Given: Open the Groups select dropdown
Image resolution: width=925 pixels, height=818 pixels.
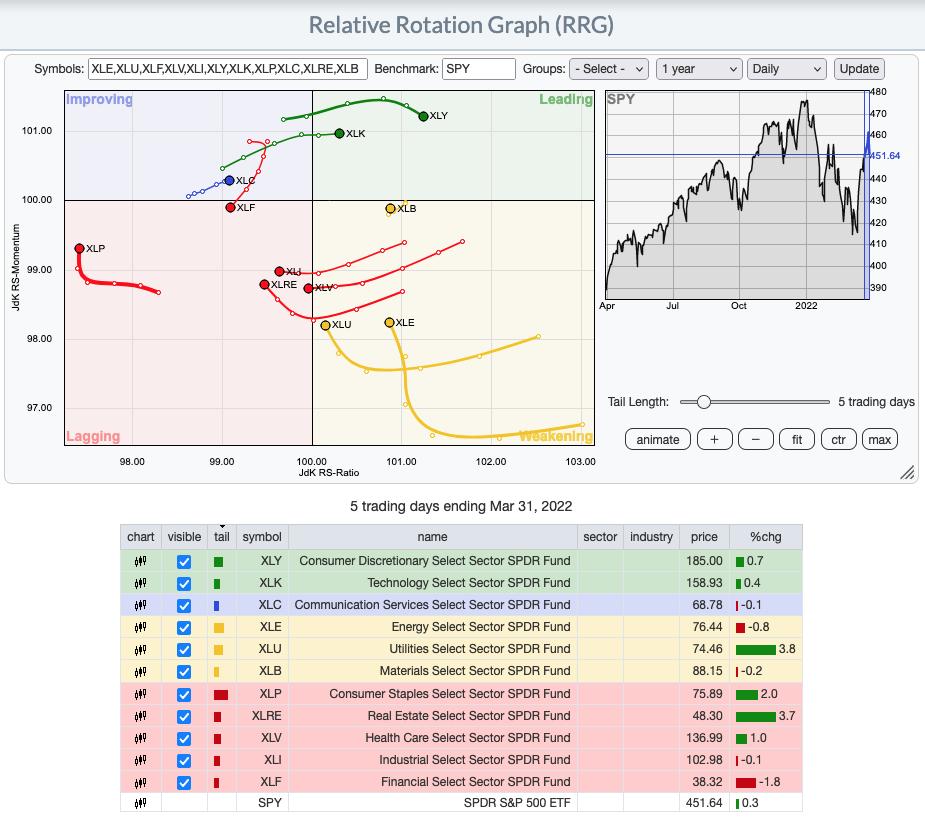Looking at the screenshot, I should [609, 69].
